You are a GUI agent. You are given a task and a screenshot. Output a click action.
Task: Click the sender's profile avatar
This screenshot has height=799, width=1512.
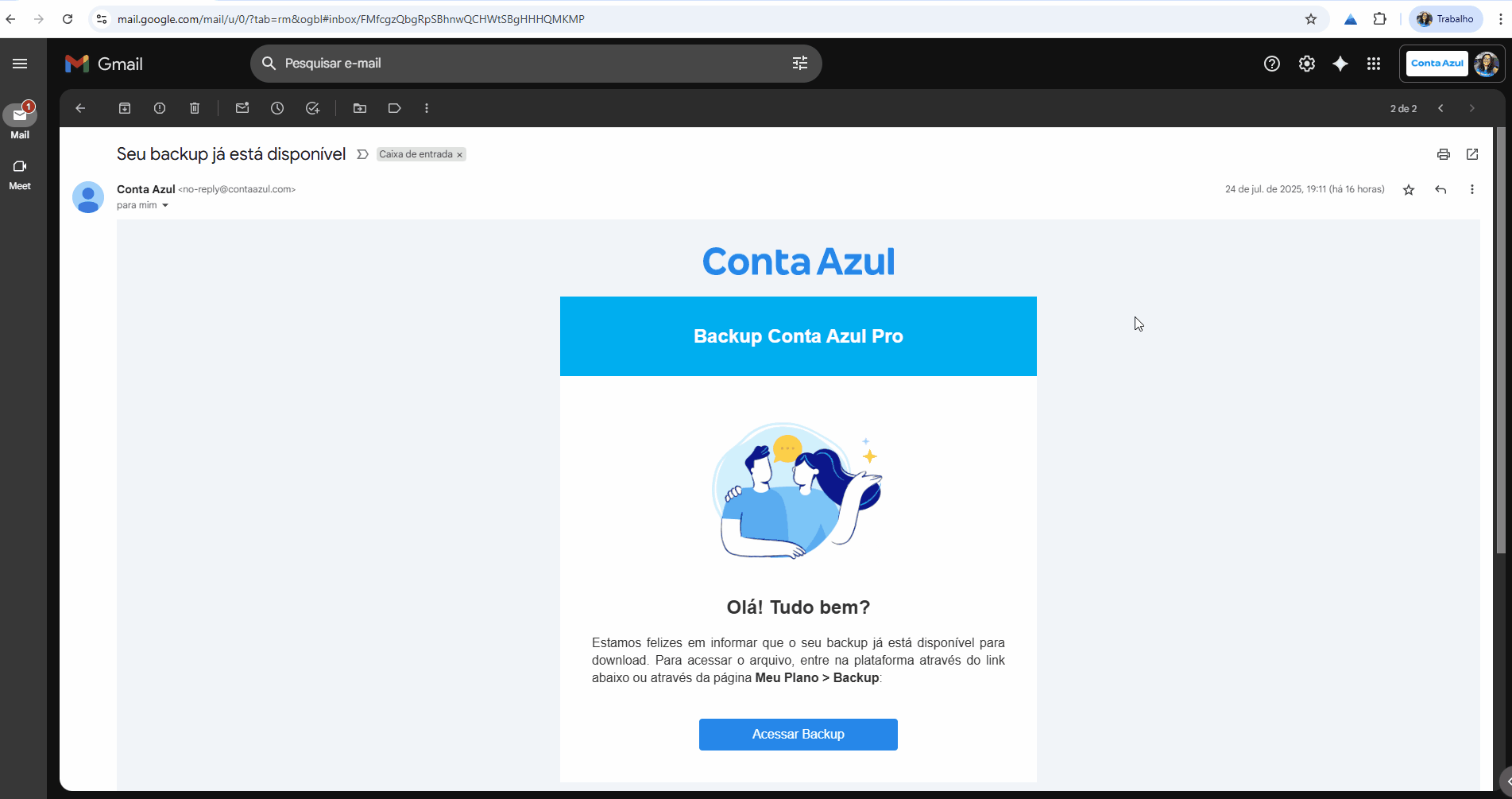click(88, 197)
